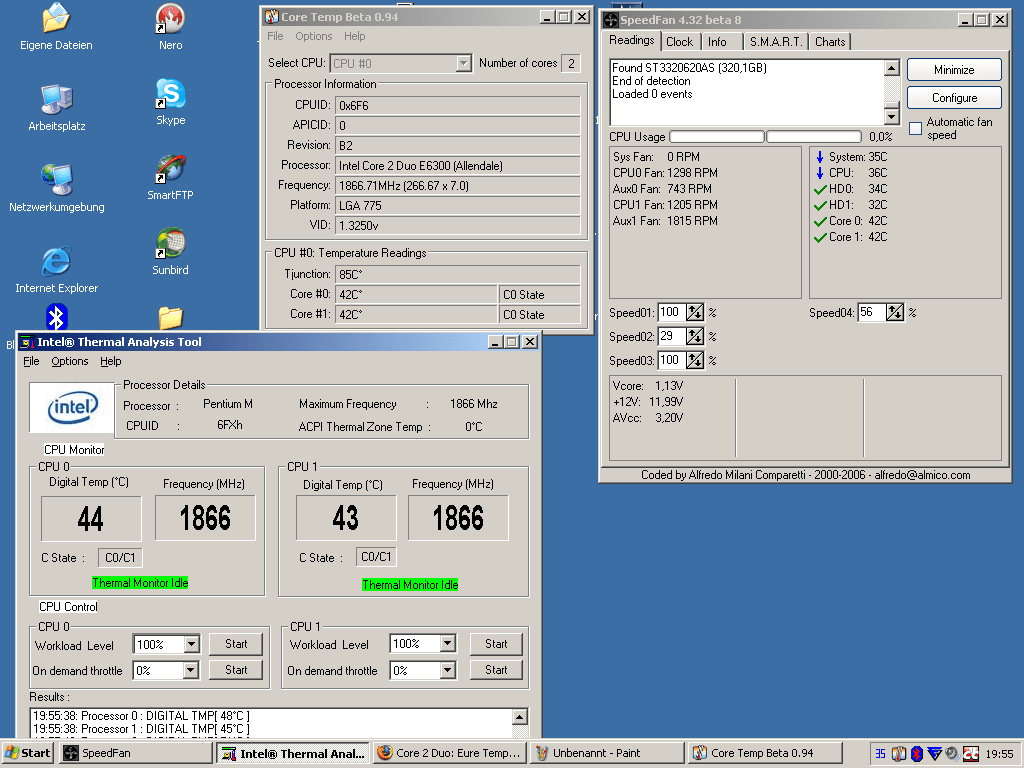Image resolution: width=1024 pixels, height=768 pixels.
Task: Enable Automatic fan speed in SpeedFan
Action: (916, 129)
